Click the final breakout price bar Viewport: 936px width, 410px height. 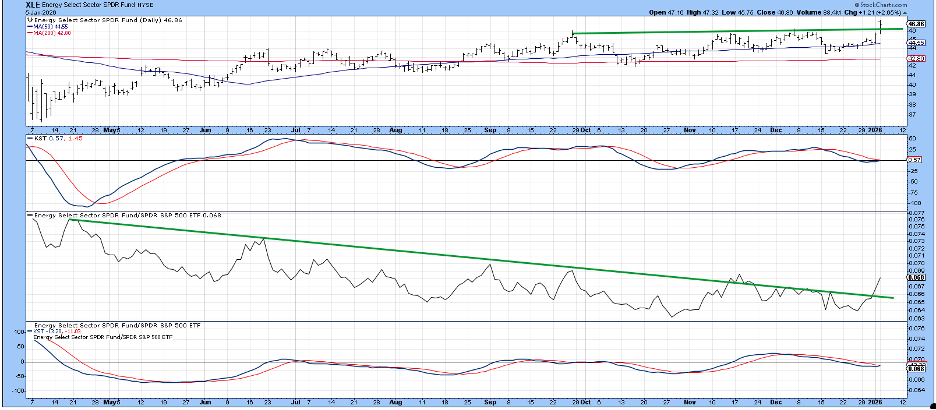coord(881,27)
